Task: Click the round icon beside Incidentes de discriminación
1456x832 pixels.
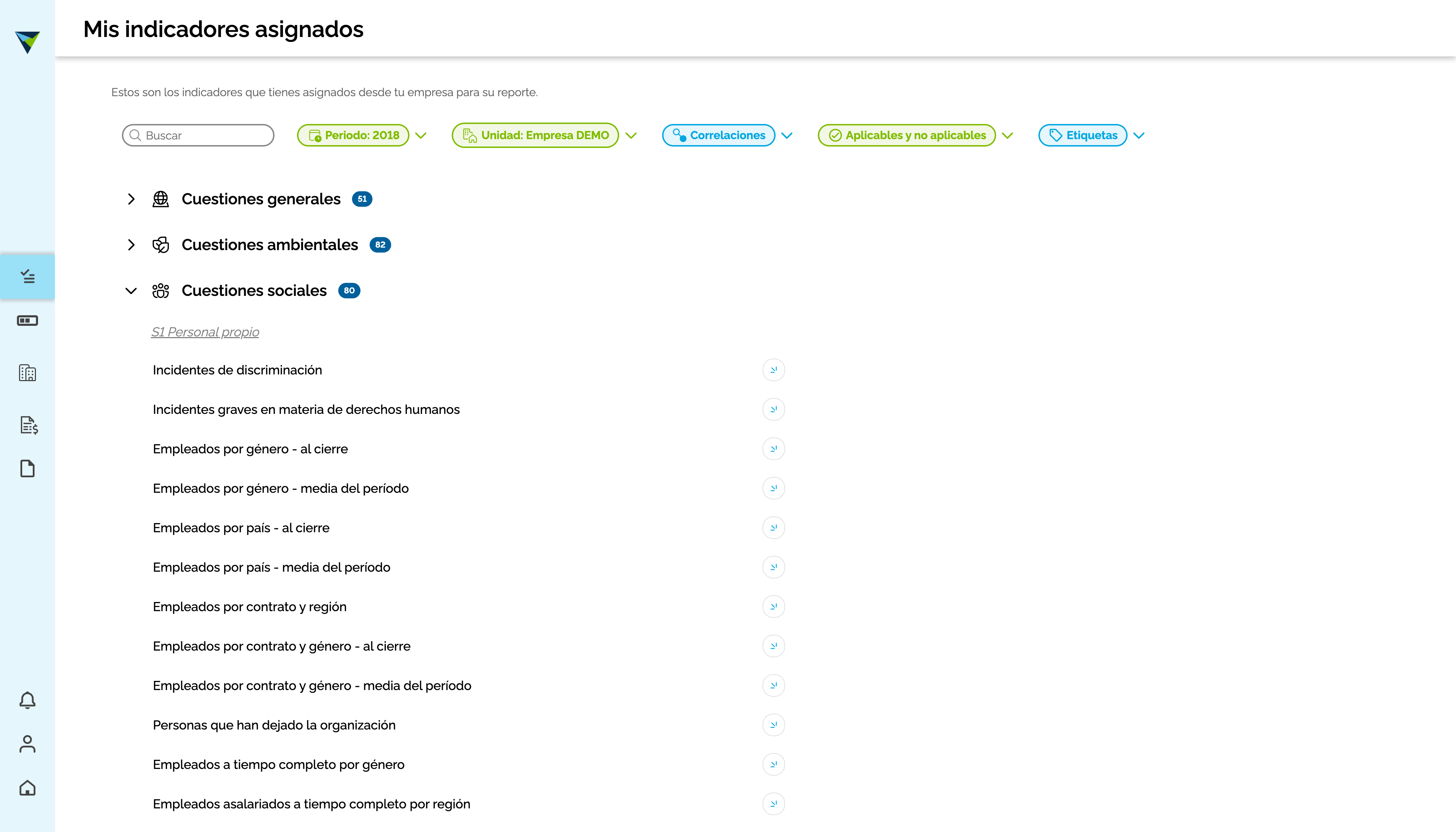Action: (x=773, y=370)
